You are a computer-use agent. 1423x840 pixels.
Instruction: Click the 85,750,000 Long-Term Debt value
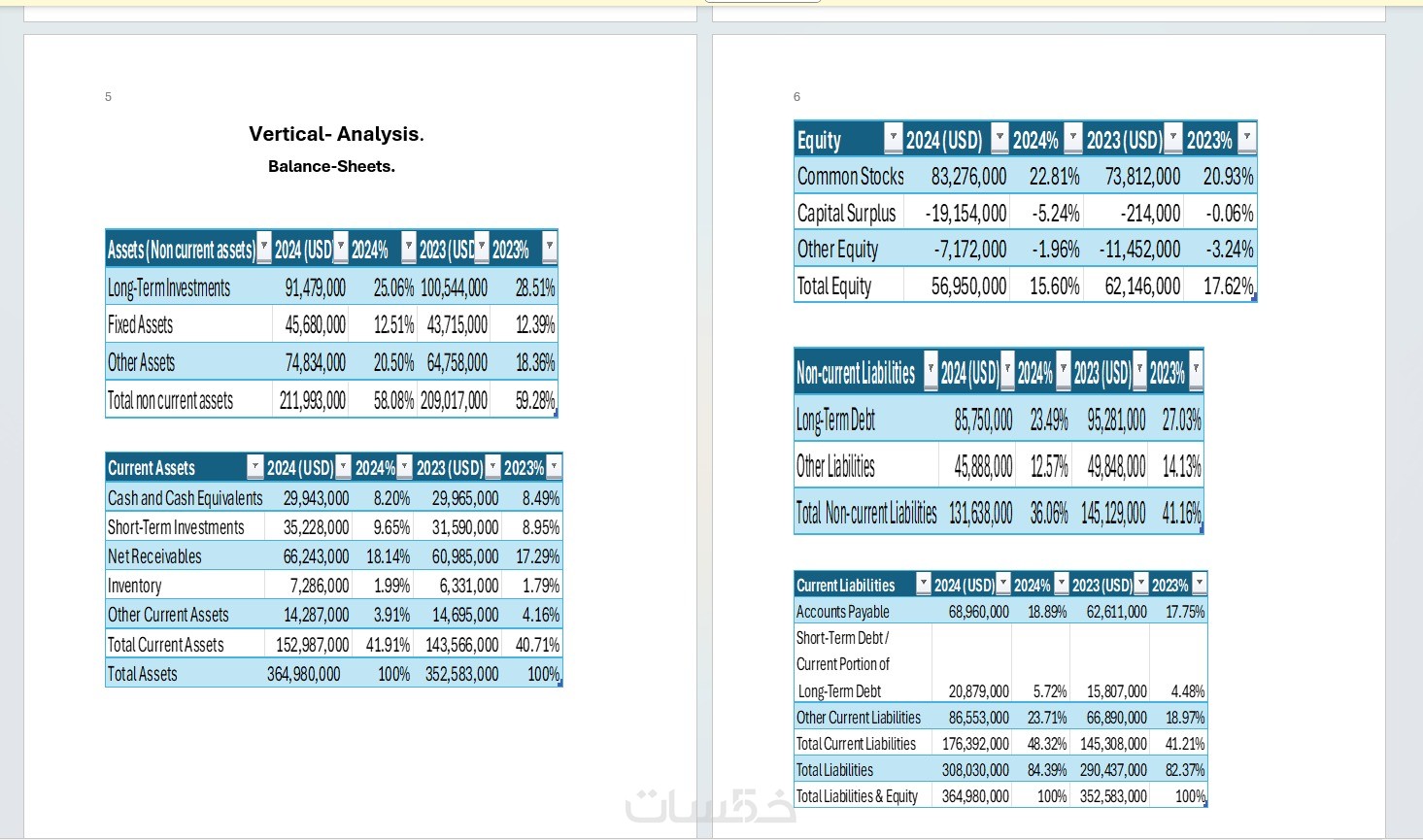983,420
